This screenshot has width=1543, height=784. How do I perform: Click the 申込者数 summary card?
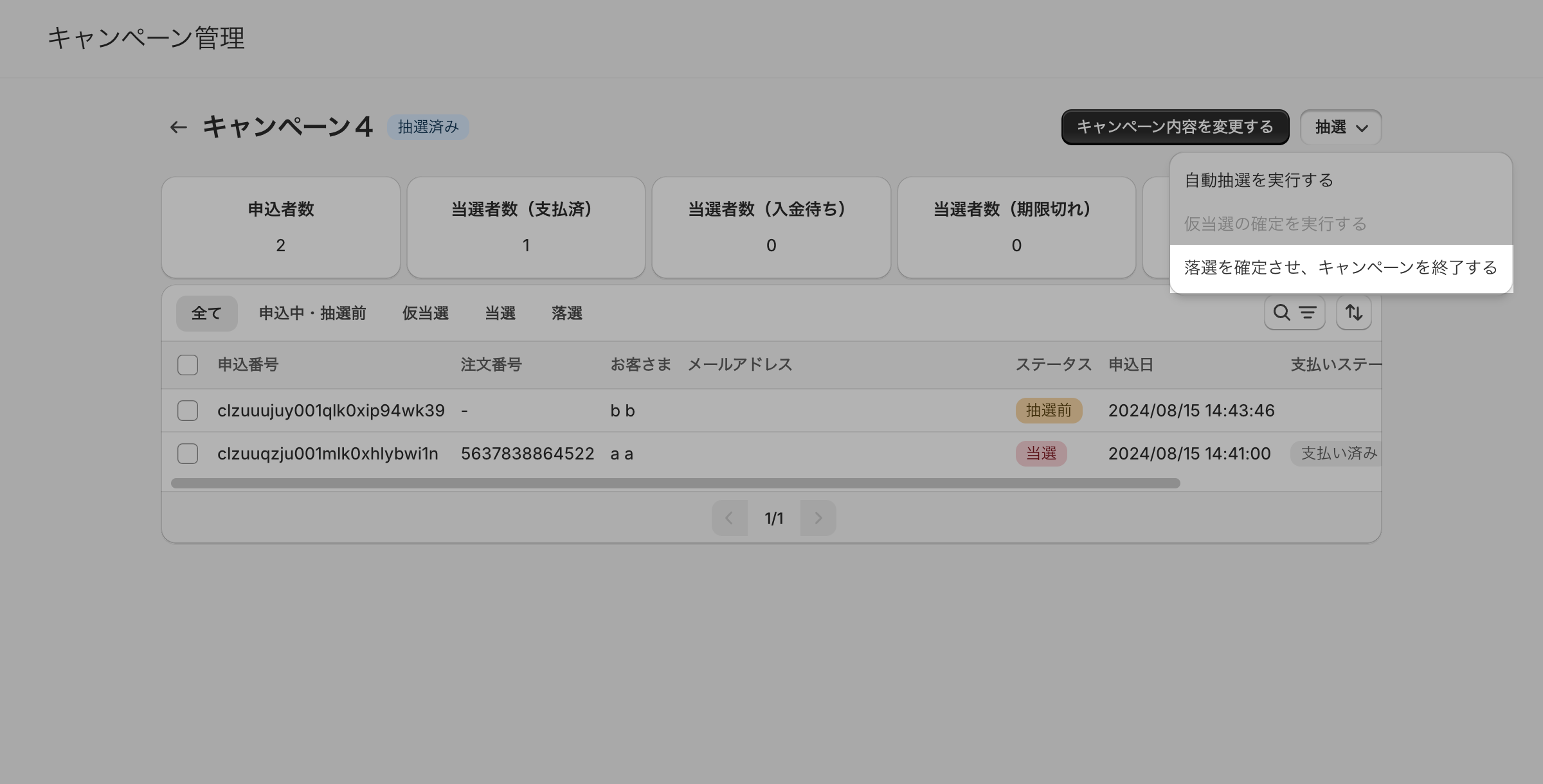(x=281, y=227)
